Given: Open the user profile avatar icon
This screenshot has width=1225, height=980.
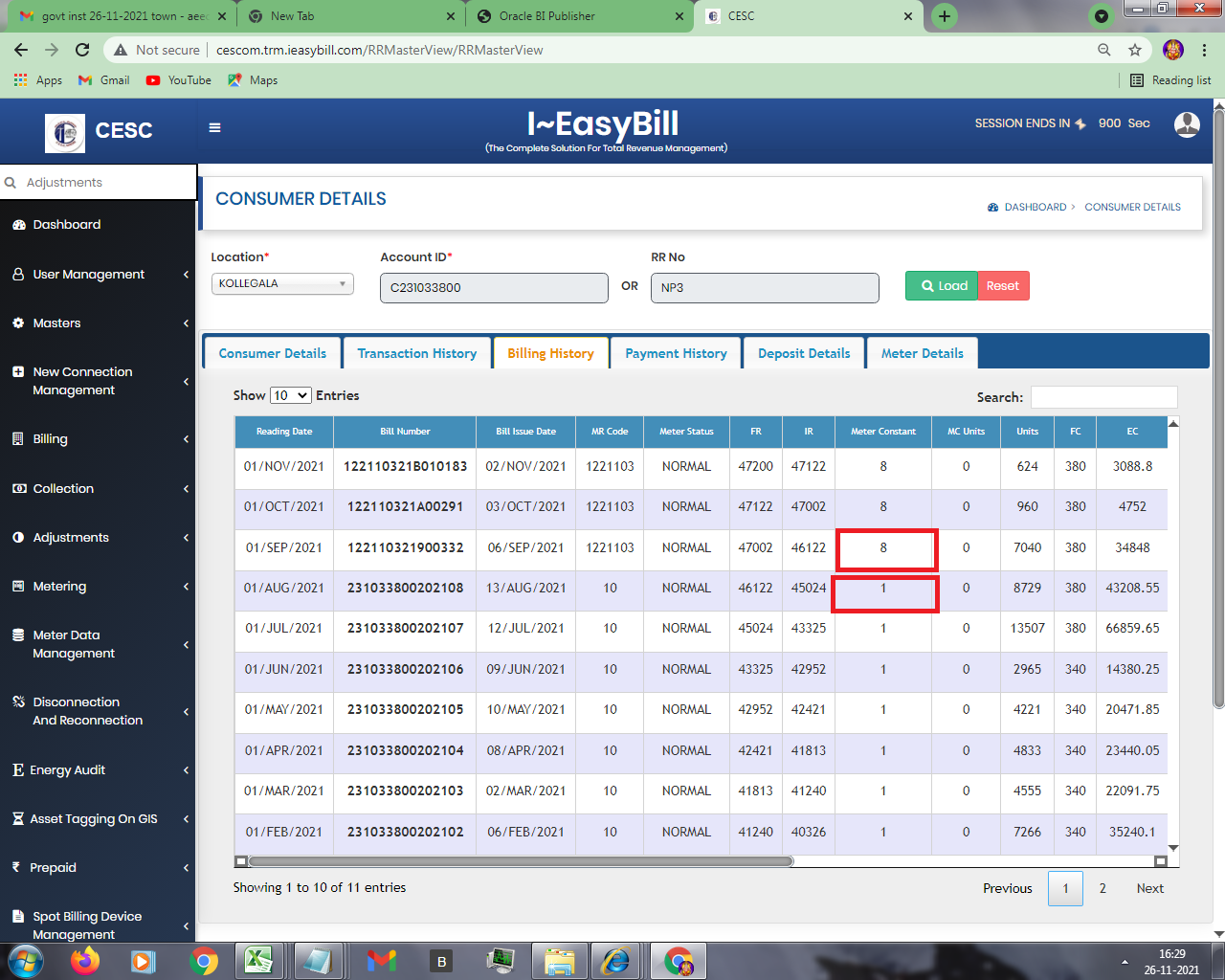Looking at the screenshot, I should 1187,124.
